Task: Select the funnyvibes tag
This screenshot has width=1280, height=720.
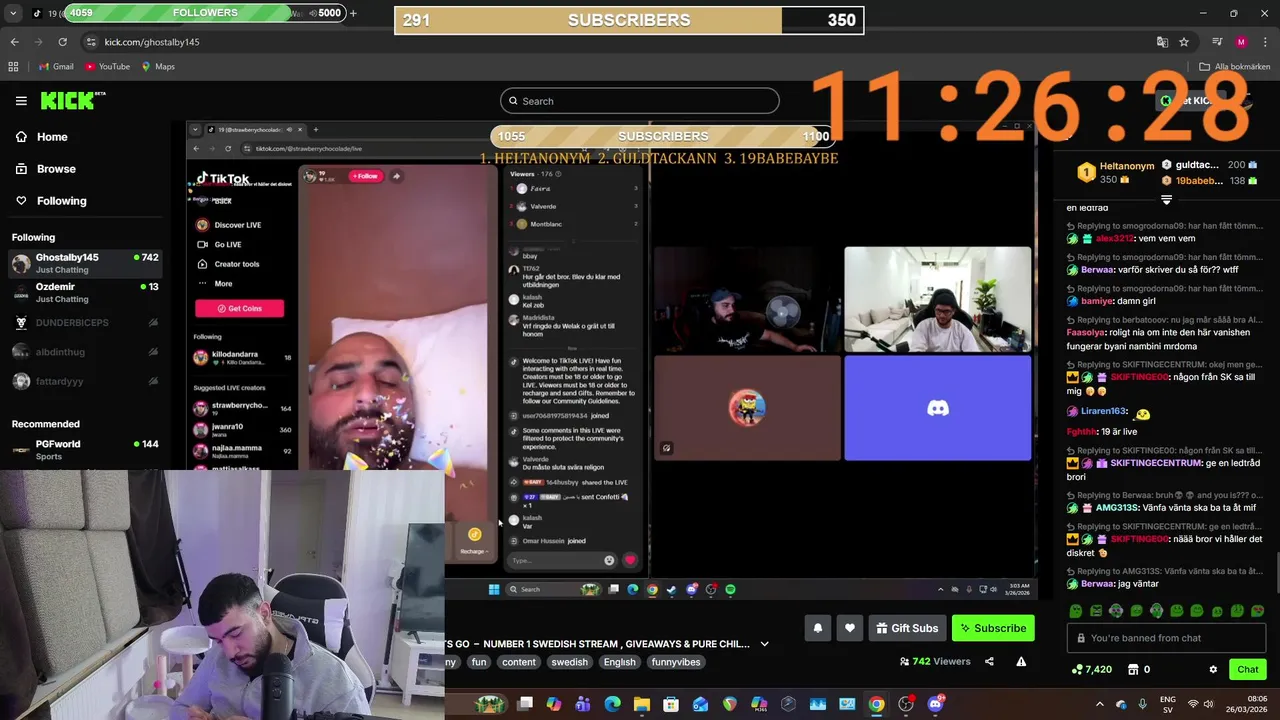Action: tap(676, 662)
